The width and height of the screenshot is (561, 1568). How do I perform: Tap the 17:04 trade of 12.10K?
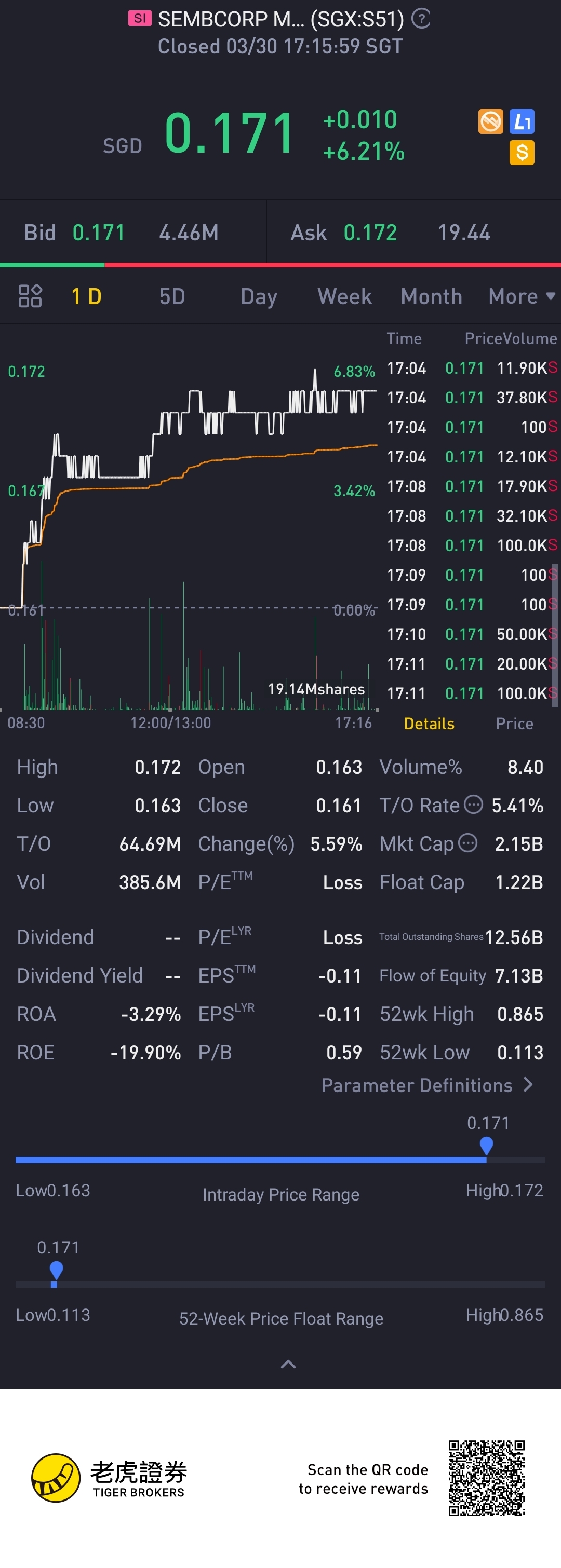(472, 457)
